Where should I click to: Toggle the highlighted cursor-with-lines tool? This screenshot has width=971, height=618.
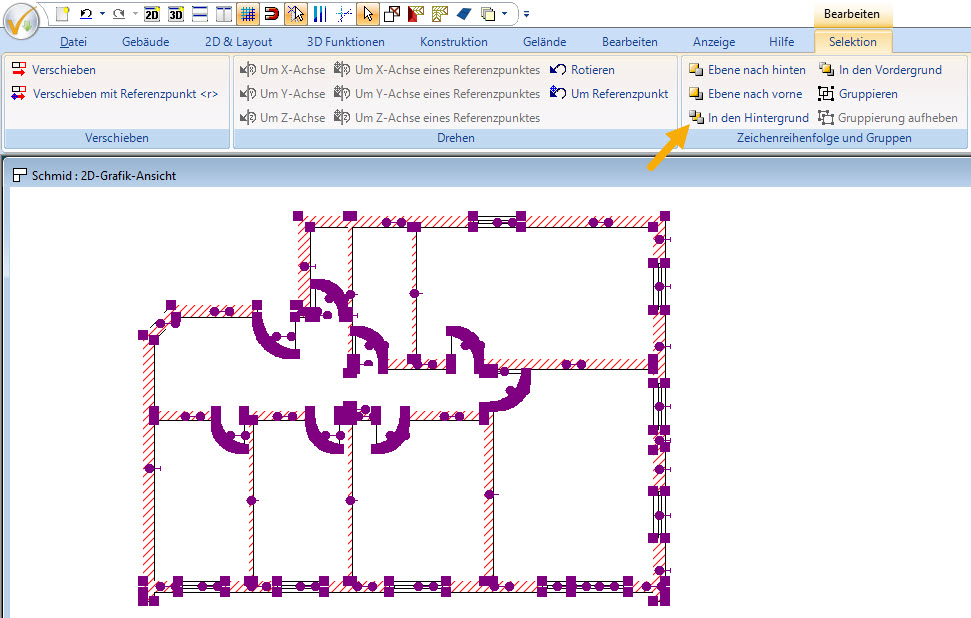(295, 14)
